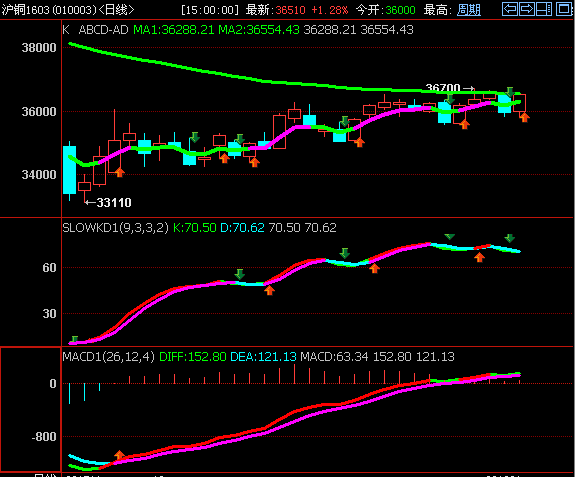Click the single-window layout icon

click(x=564, y=9)
